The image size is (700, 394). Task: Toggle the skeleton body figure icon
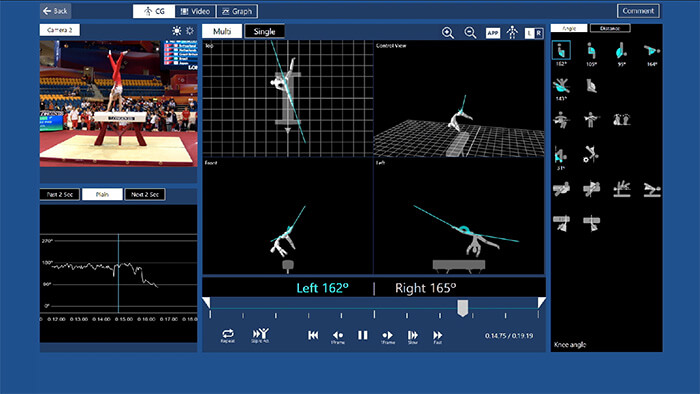click(512, 32)
